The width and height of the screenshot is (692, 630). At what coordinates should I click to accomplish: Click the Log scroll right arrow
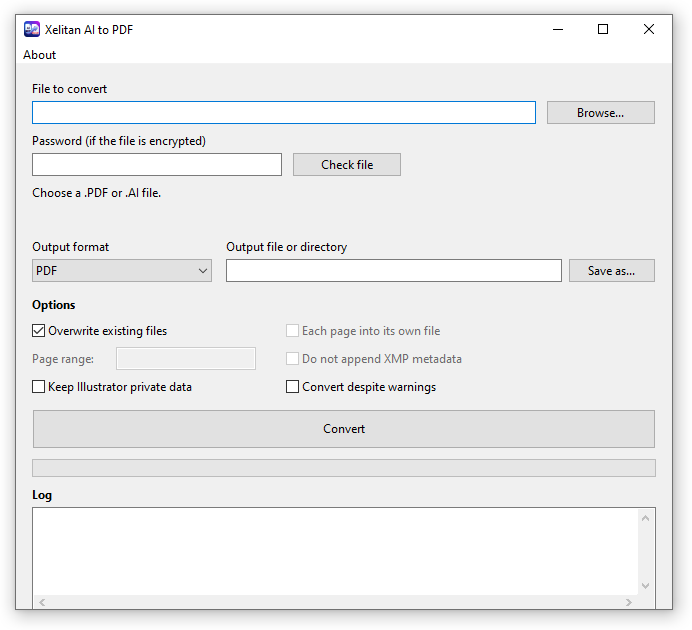(629, 602)
